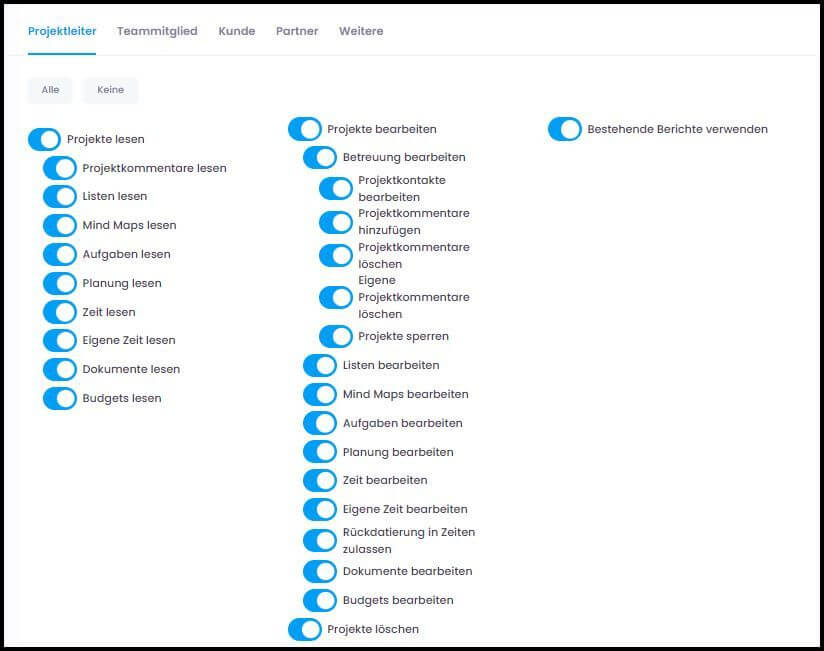
Task: Disable Listen bearbeiten permission
Action: pos(320,365)
